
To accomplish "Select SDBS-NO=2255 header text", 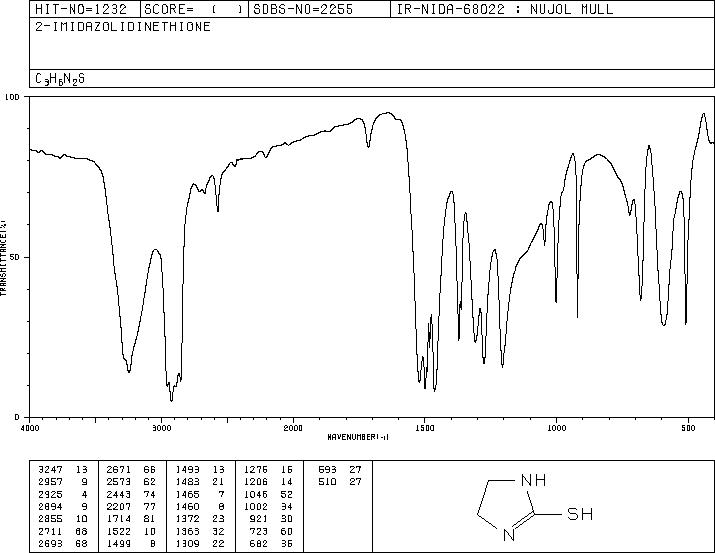I will click(x=303, y=9).
